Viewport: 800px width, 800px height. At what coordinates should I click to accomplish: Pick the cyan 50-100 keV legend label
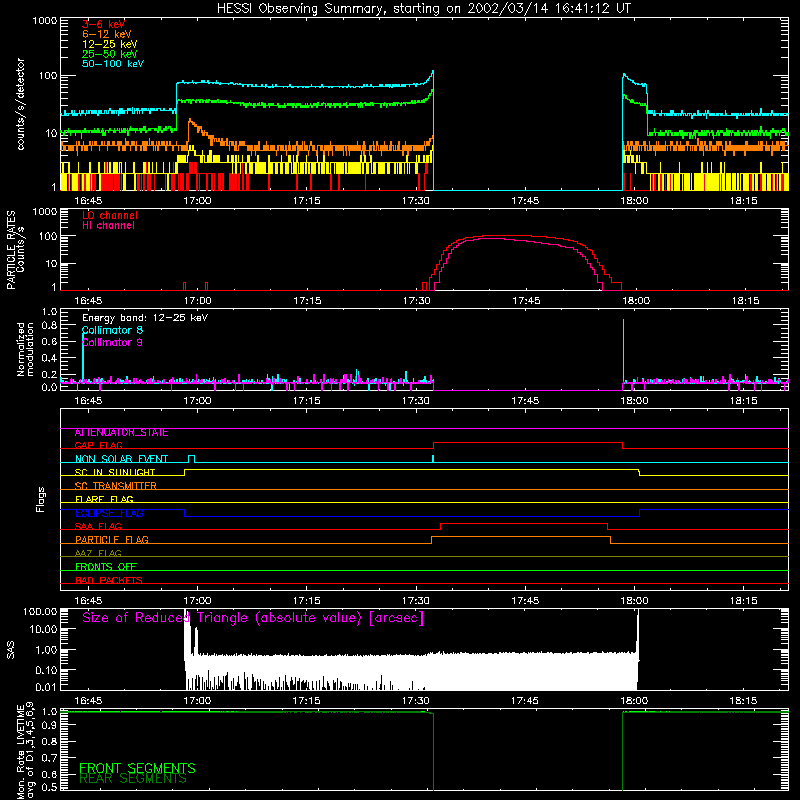click(x=113, y=64)
